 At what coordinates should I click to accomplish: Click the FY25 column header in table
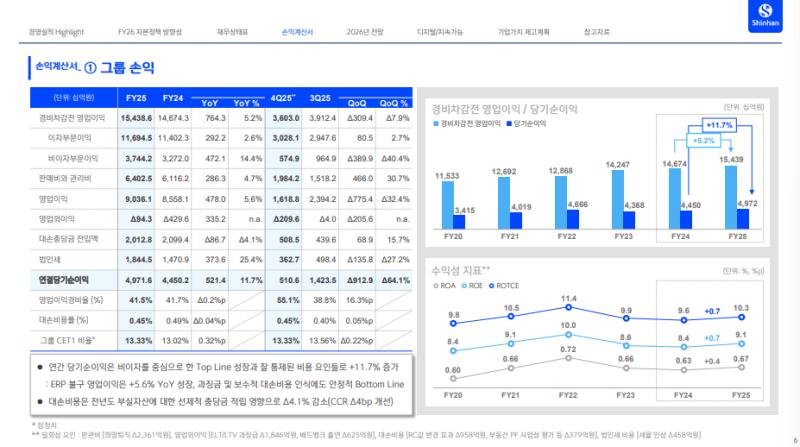point(136,98)
